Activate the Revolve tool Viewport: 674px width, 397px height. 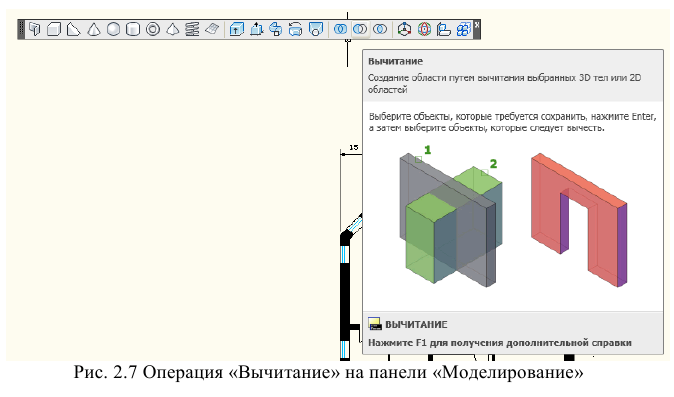pos(295,29)
